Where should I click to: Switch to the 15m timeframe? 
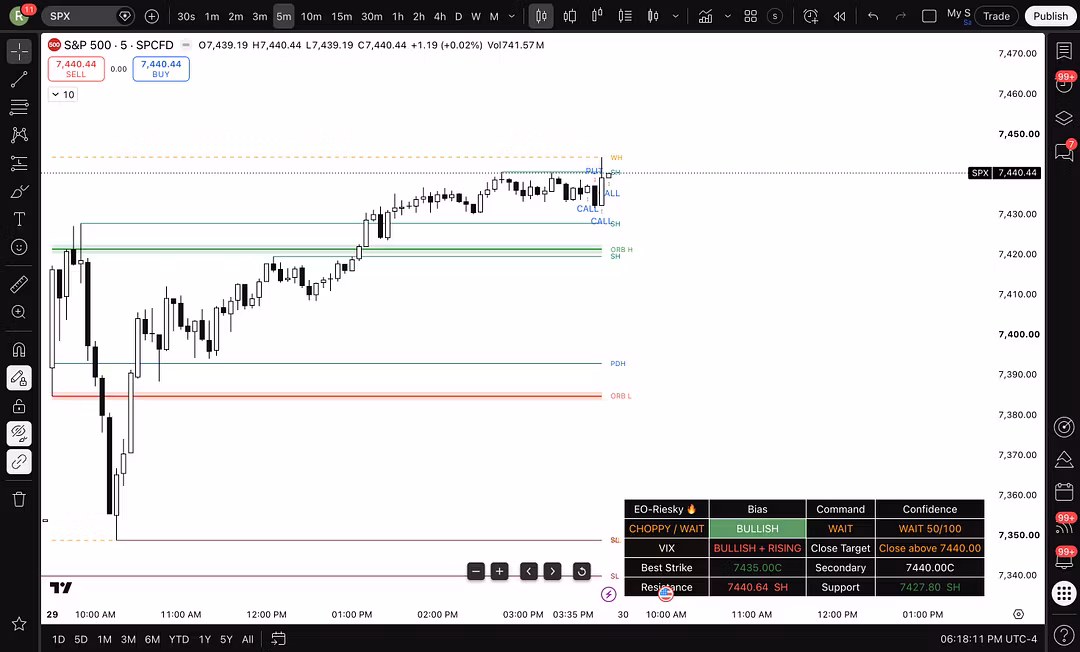click(x=342, y=16)
